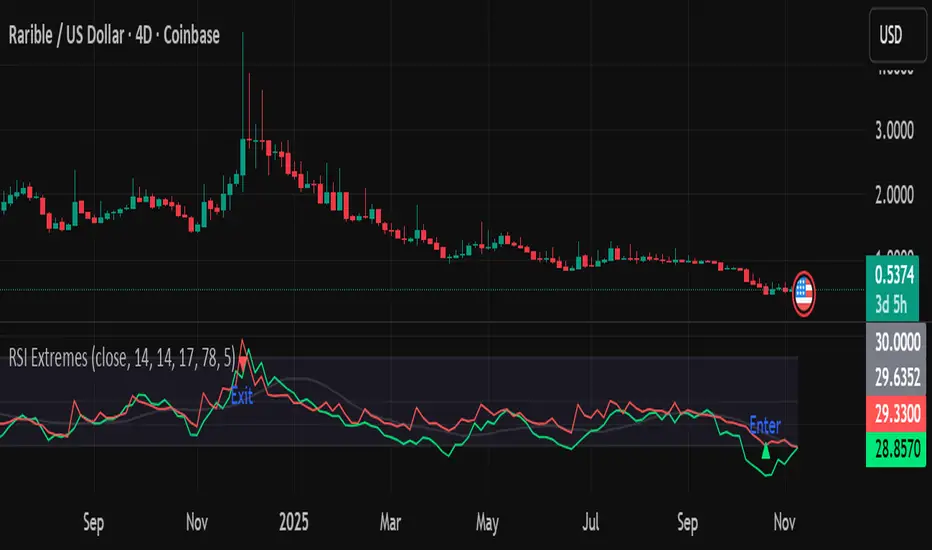Click the USD currency selector button
The image size is (932, 550).
pos(898,35)
